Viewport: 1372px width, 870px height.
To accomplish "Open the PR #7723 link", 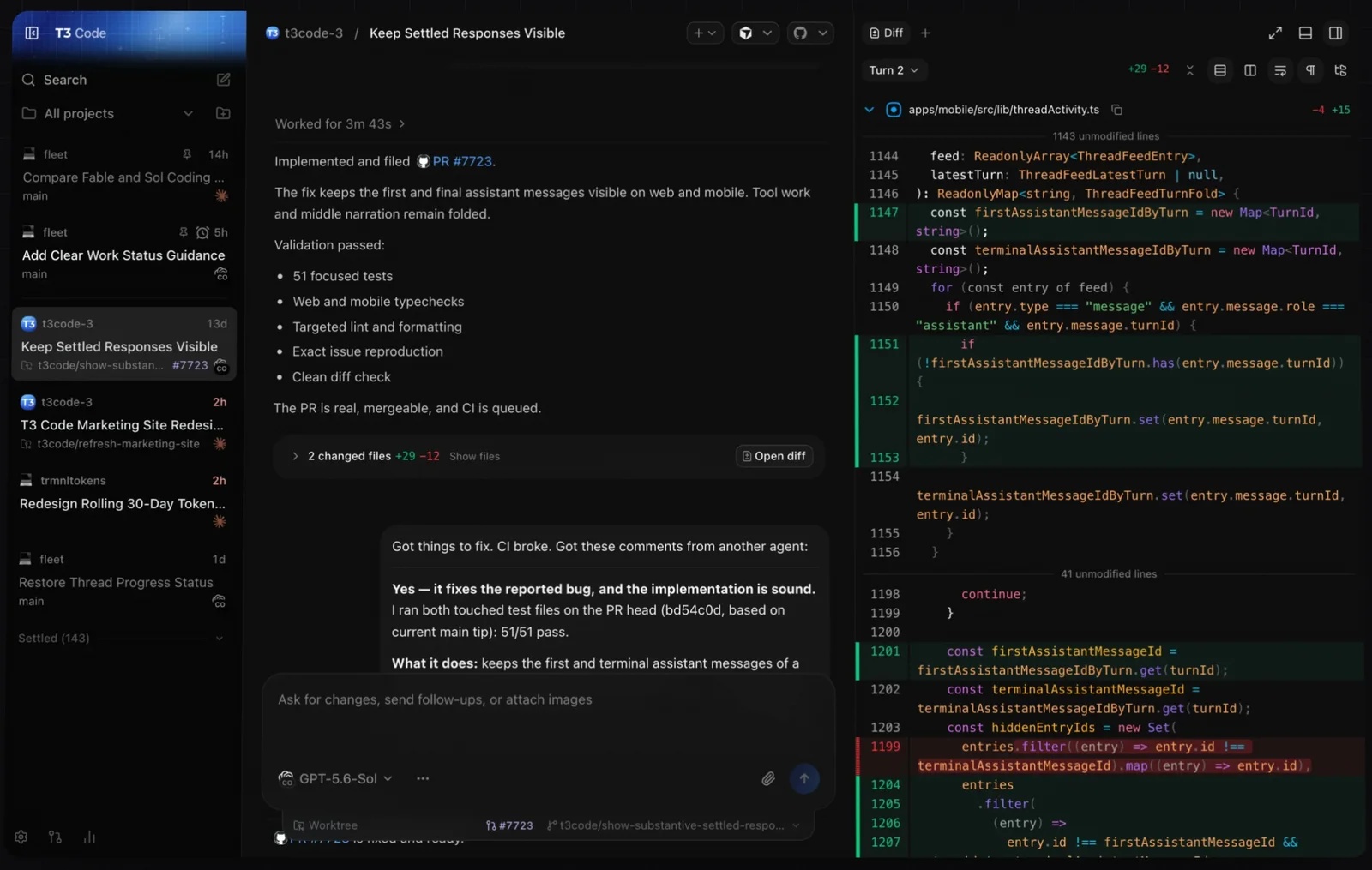I will pos(462,161).
